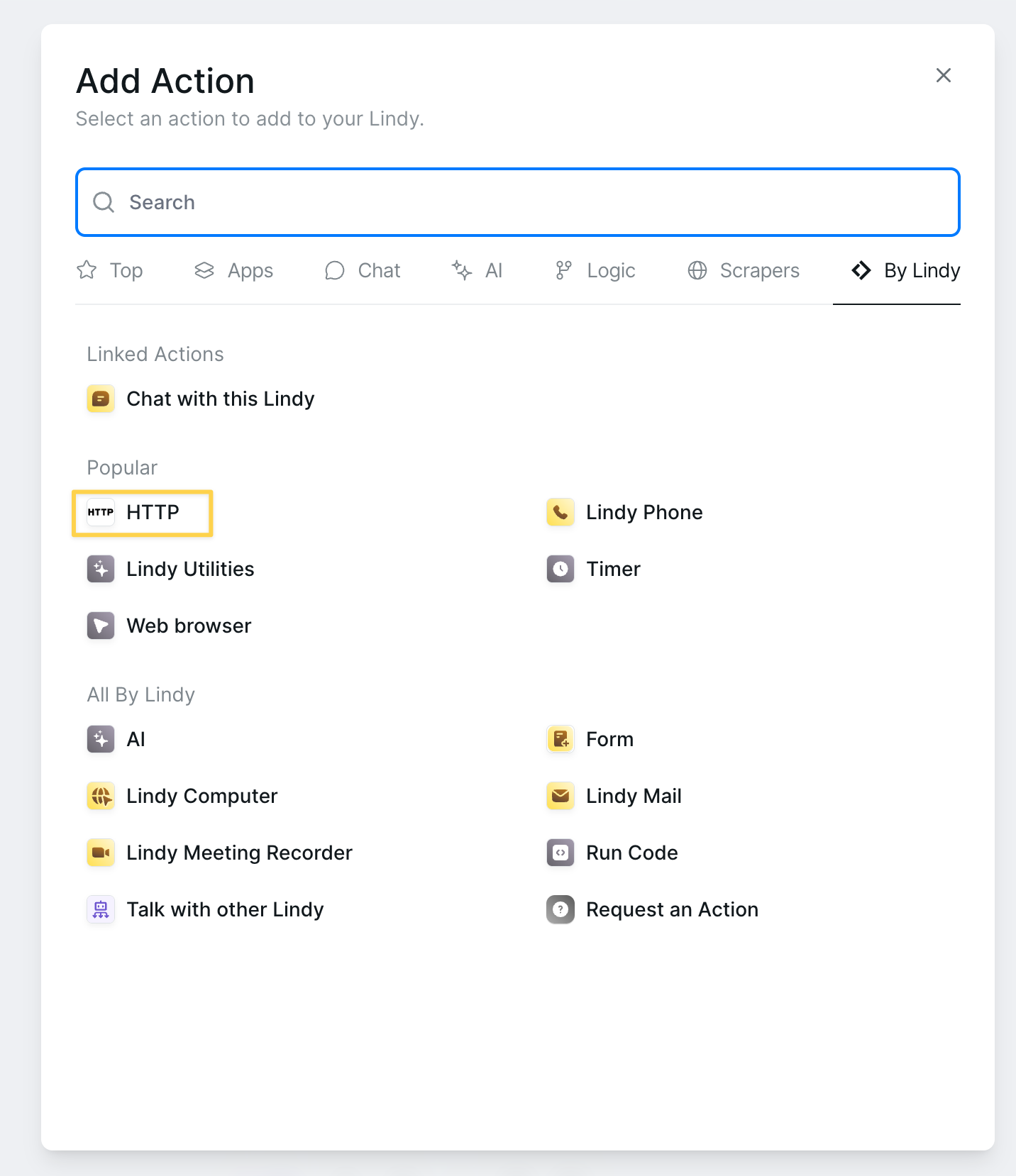
Task: Click the Lindy Meeting Recorder camera icon
Action: coord(101,853)
